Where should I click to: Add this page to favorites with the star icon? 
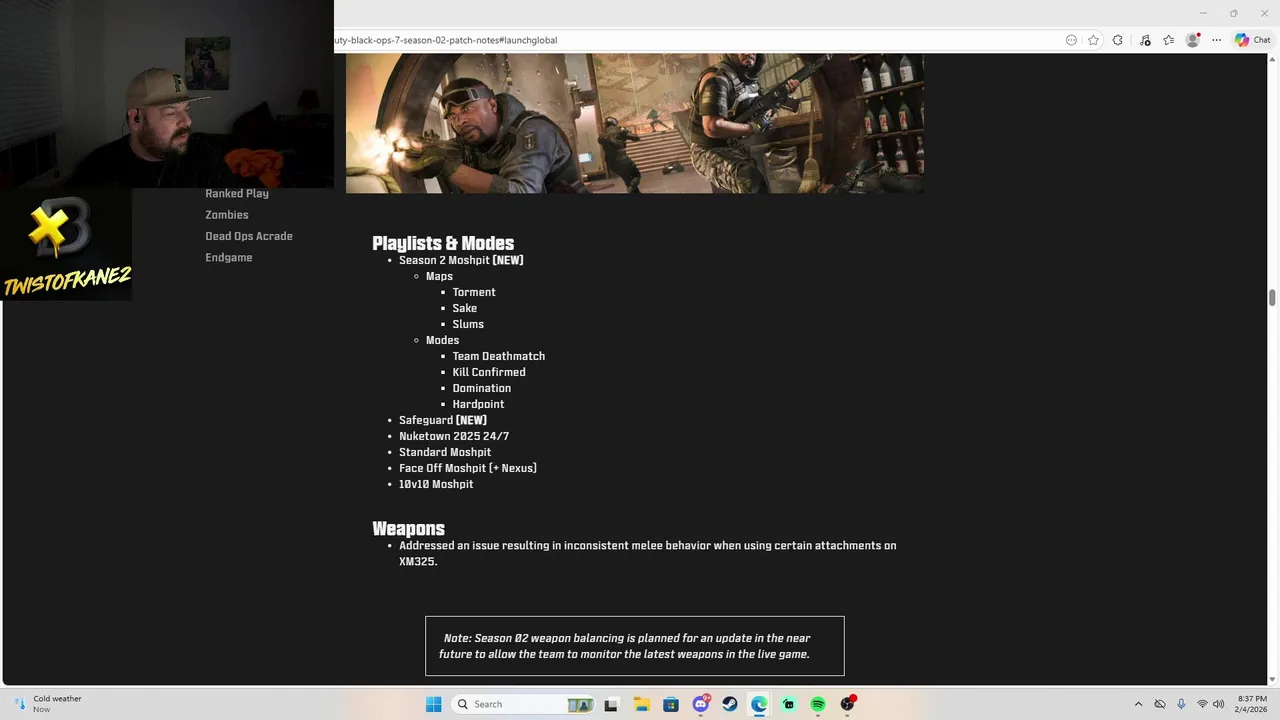[1093, 40]
